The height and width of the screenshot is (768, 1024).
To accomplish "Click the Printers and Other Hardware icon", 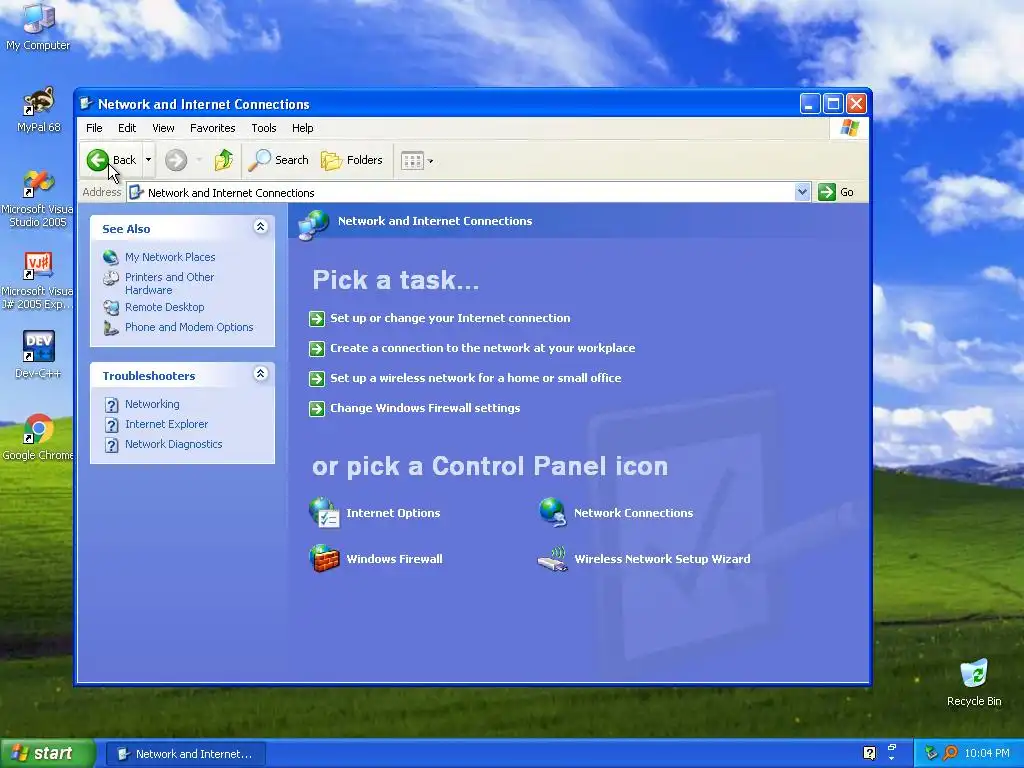I will click(111, 278).
